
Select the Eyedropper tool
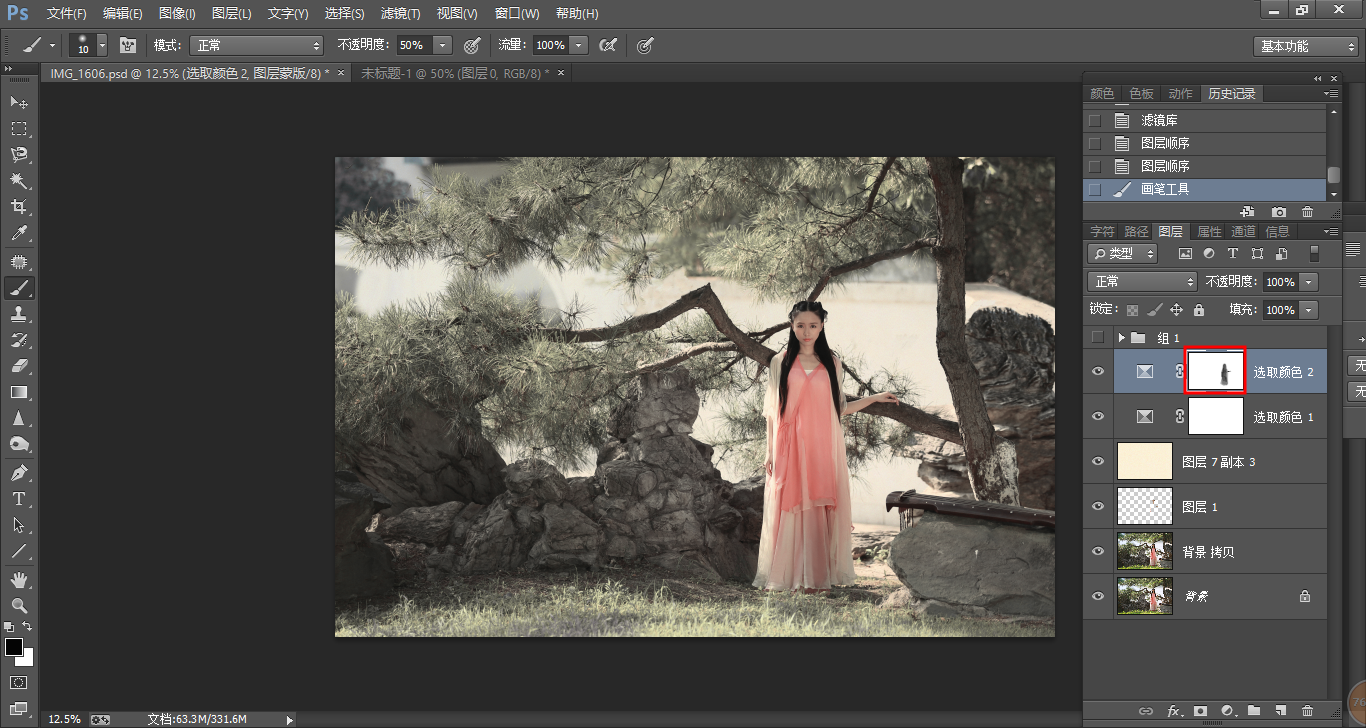19,234
